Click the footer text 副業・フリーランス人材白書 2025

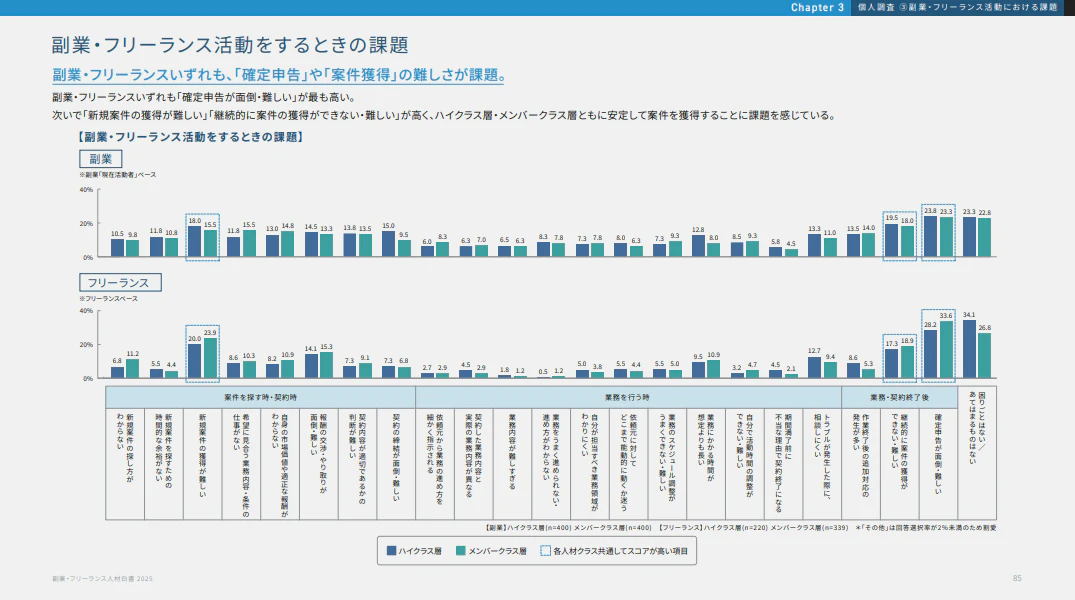[102, 579]
